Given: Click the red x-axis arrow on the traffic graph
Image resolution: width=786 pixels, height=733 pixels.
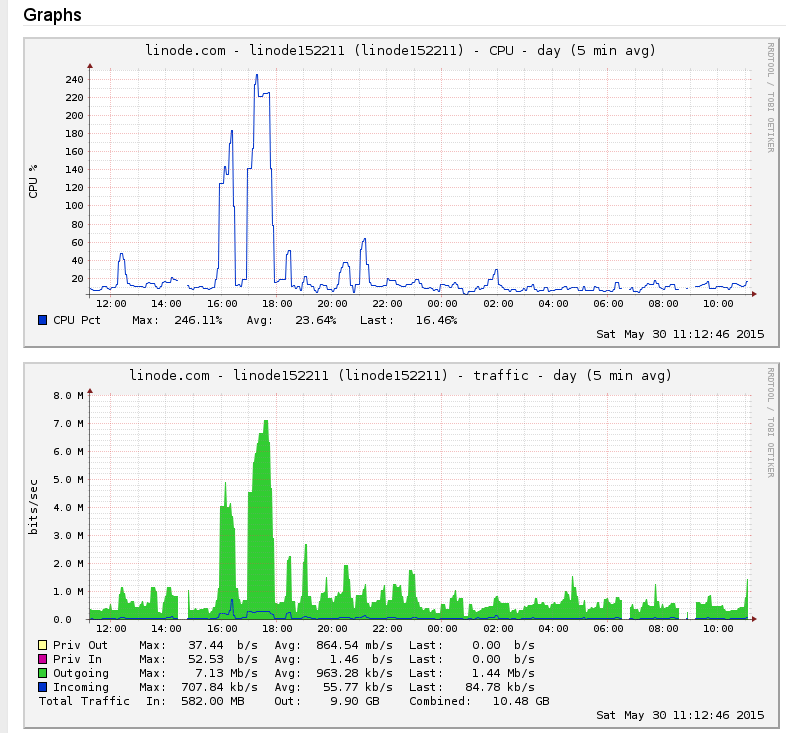Looking at the screenshot, I should [x=753, y=619].
